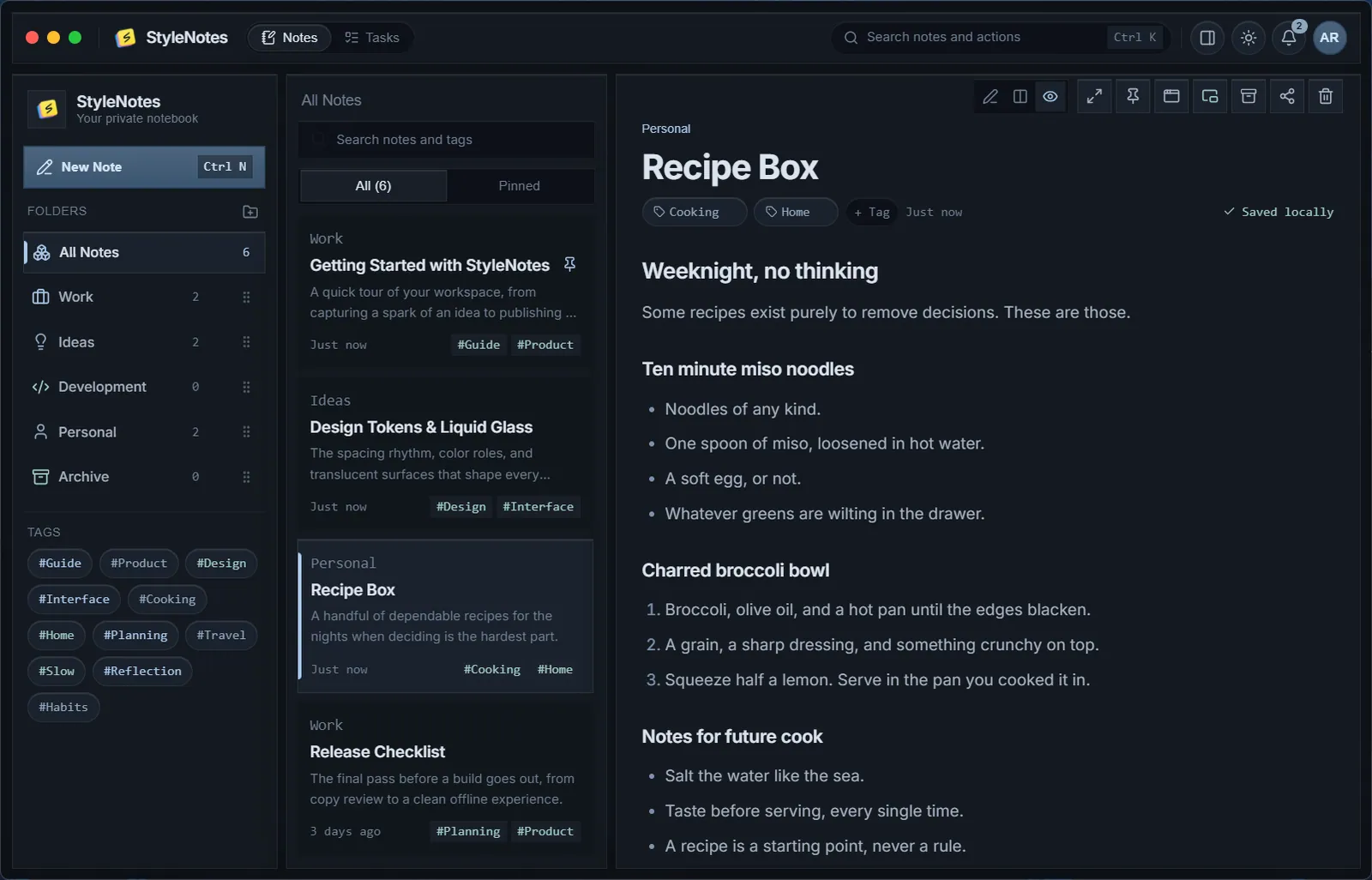The image size is (1372, 880).
Task: Focus the Search notes and actions field
Action: click(1001, 38)
